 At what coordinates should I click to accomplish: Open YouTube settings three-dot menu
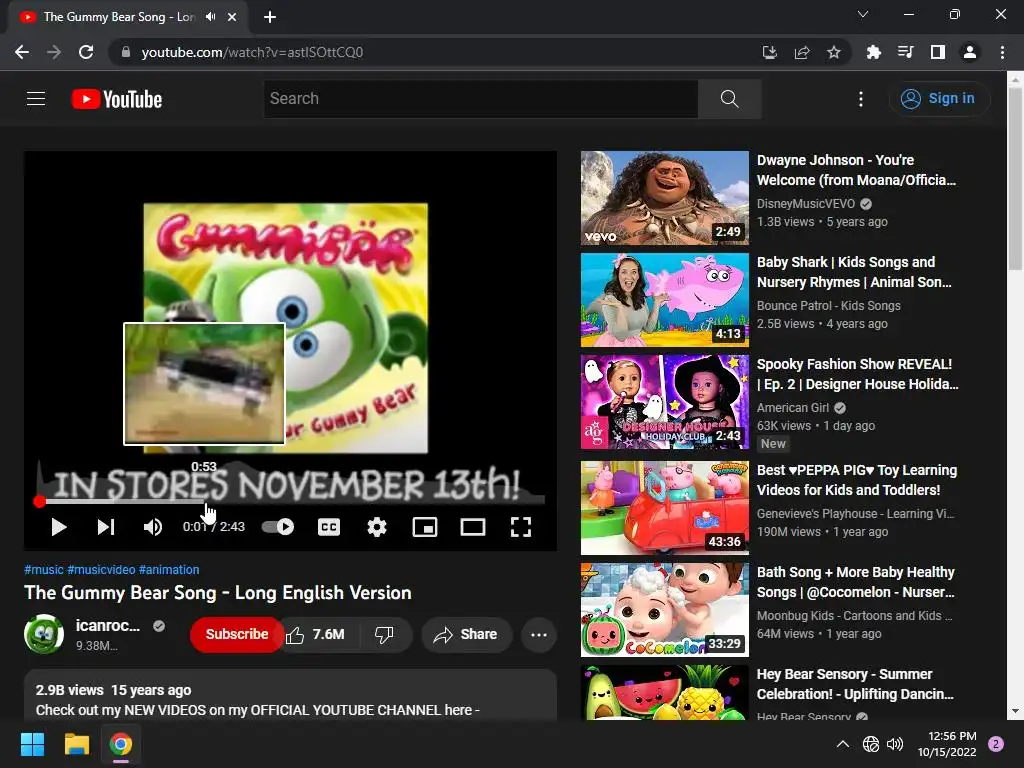(x=861, y=99)
